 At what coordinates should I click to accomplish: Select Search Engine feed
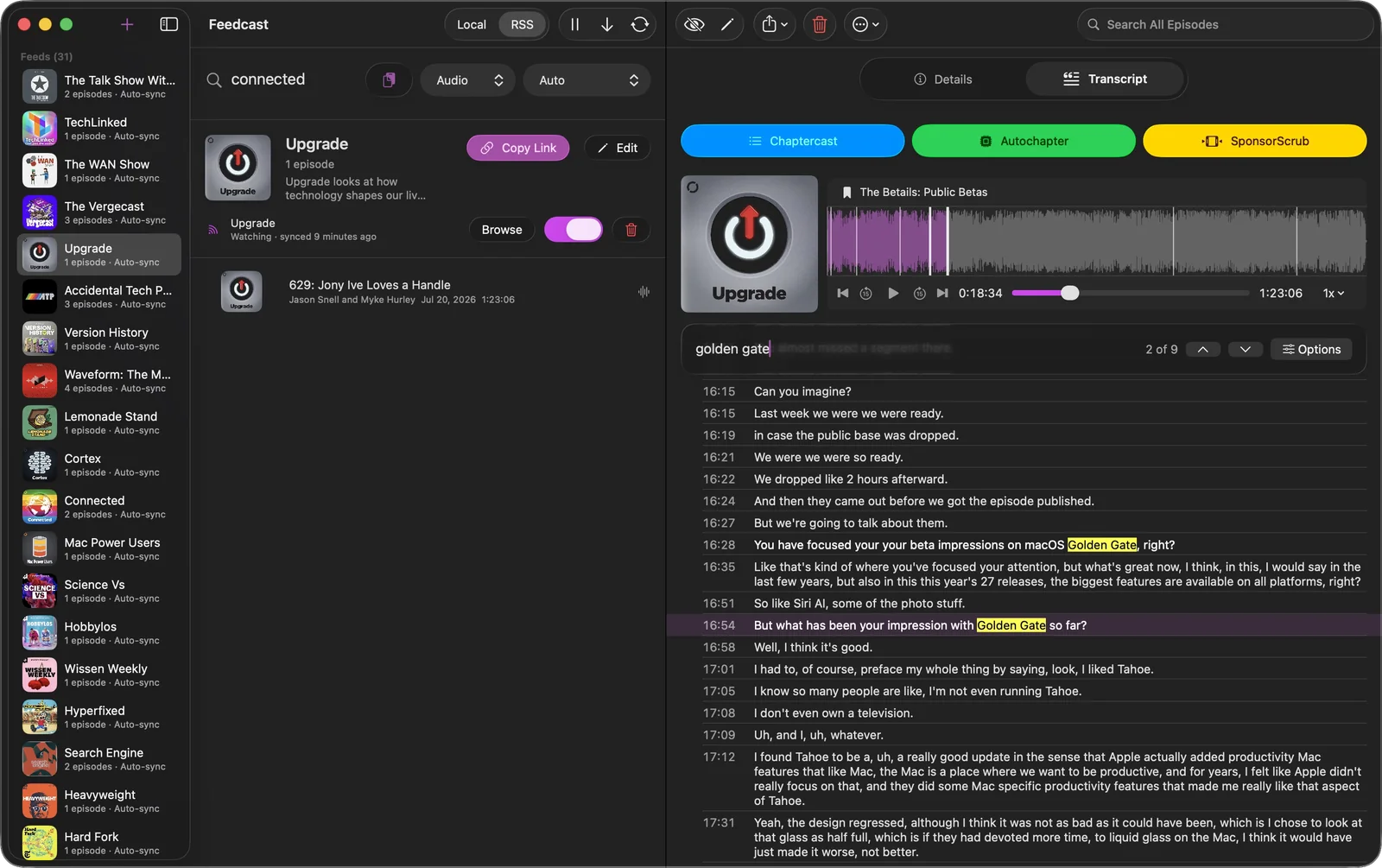click(x=99, y=759)
